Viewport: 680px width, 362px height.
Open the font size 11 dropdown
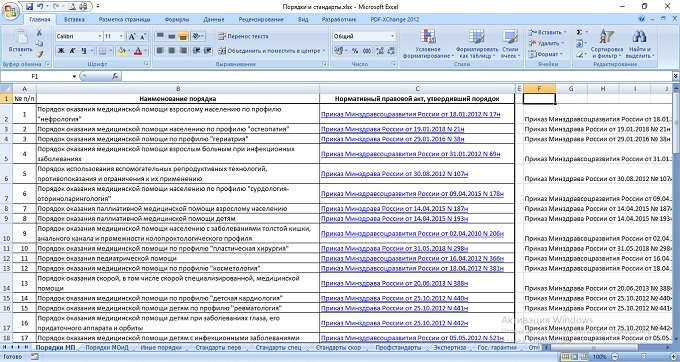121,36
